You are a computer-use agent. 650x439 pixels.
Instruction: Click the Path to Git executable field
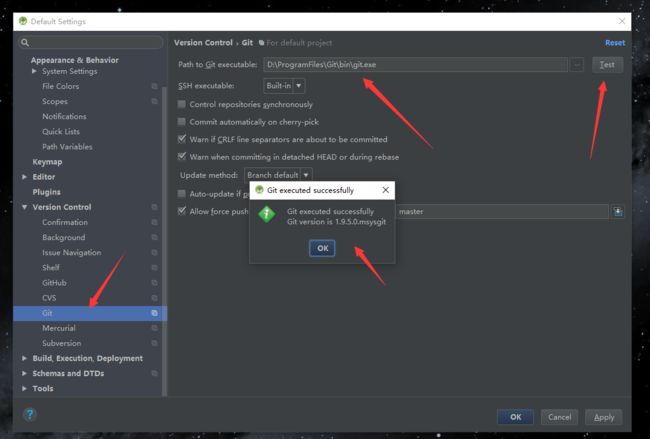[415, 65]
